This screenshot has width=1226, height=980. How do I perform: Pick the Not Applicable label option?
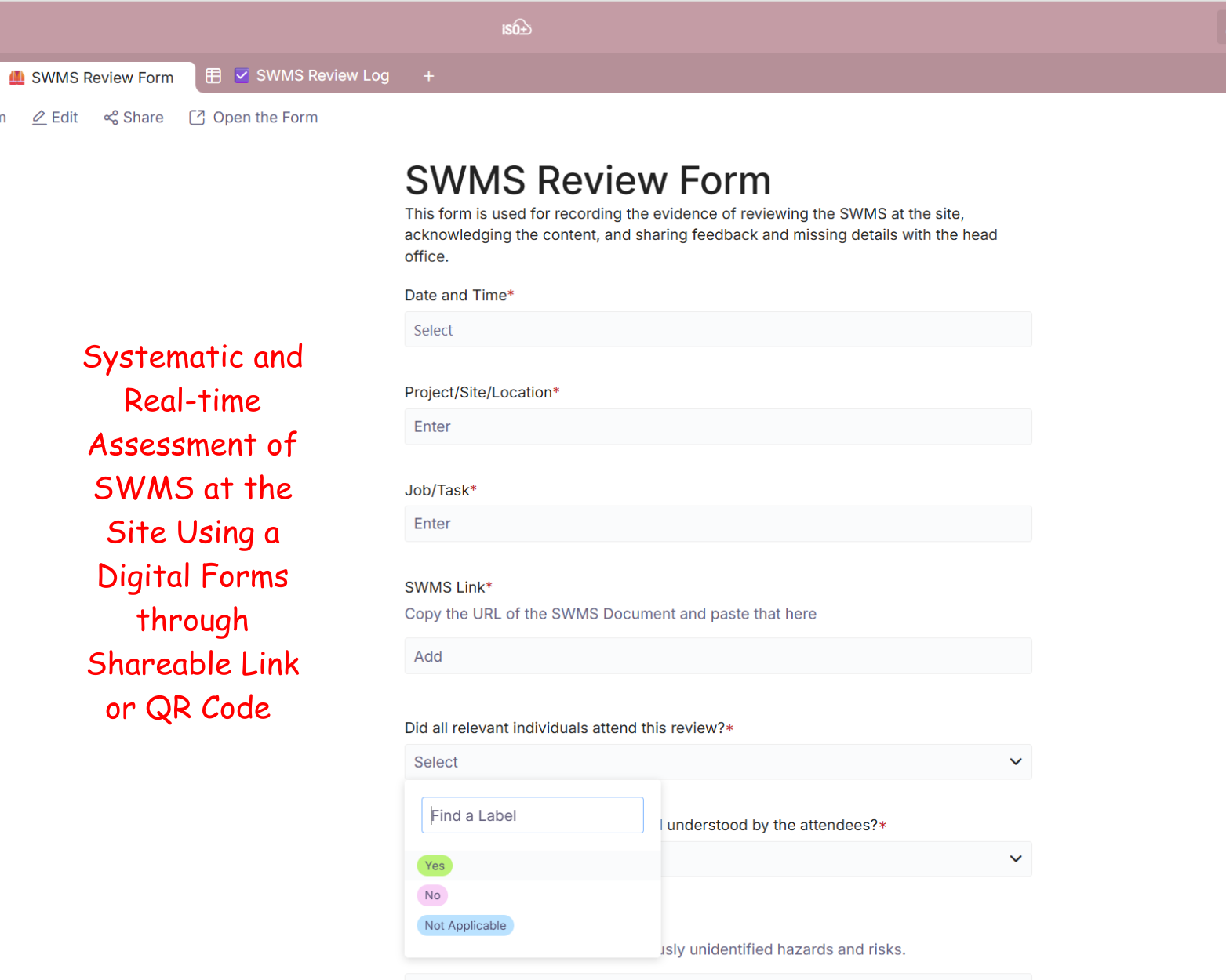pyautogui.click(x=465, y=926)
